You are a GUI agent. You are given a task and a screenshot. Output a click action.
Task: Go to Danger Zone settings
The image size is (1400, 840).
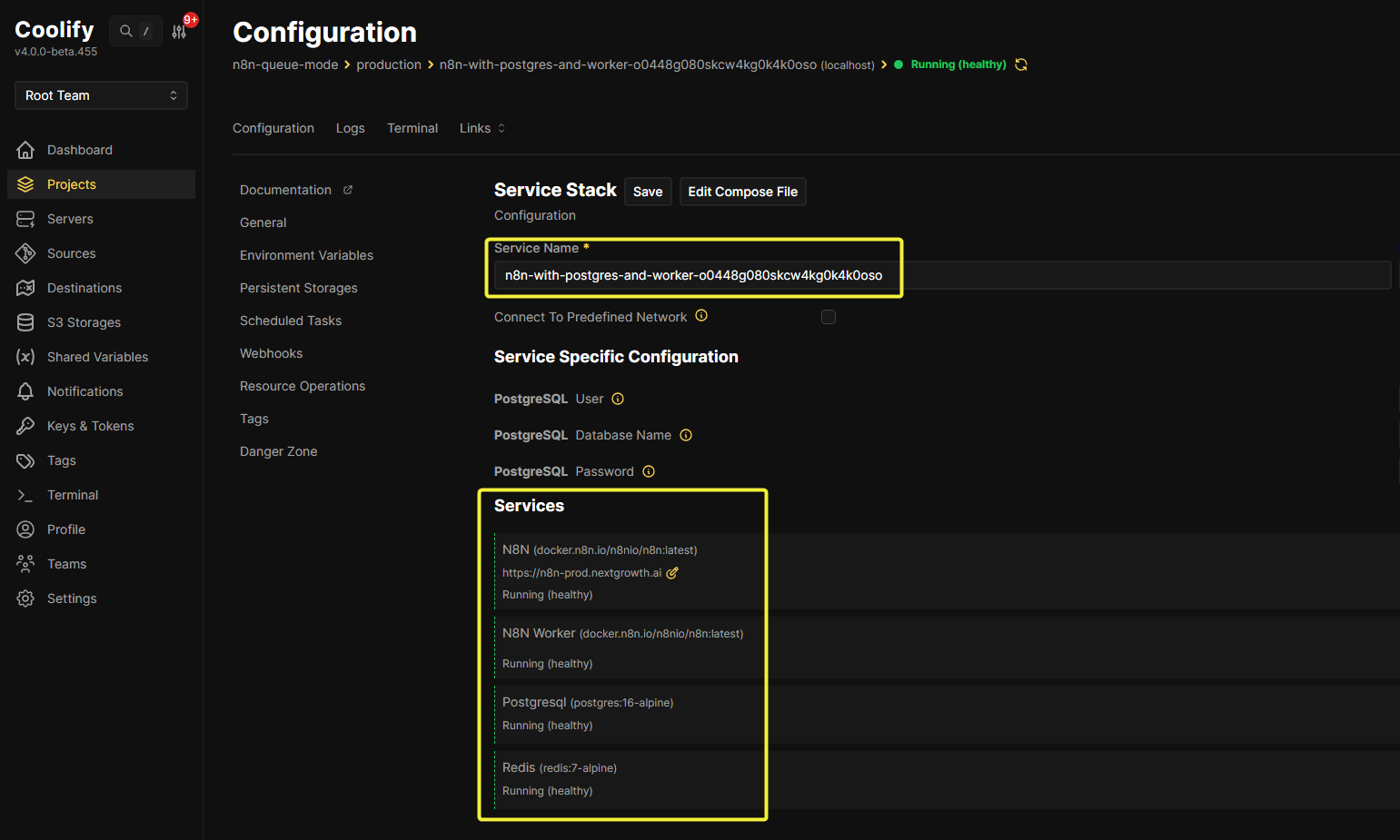point(278,451)
